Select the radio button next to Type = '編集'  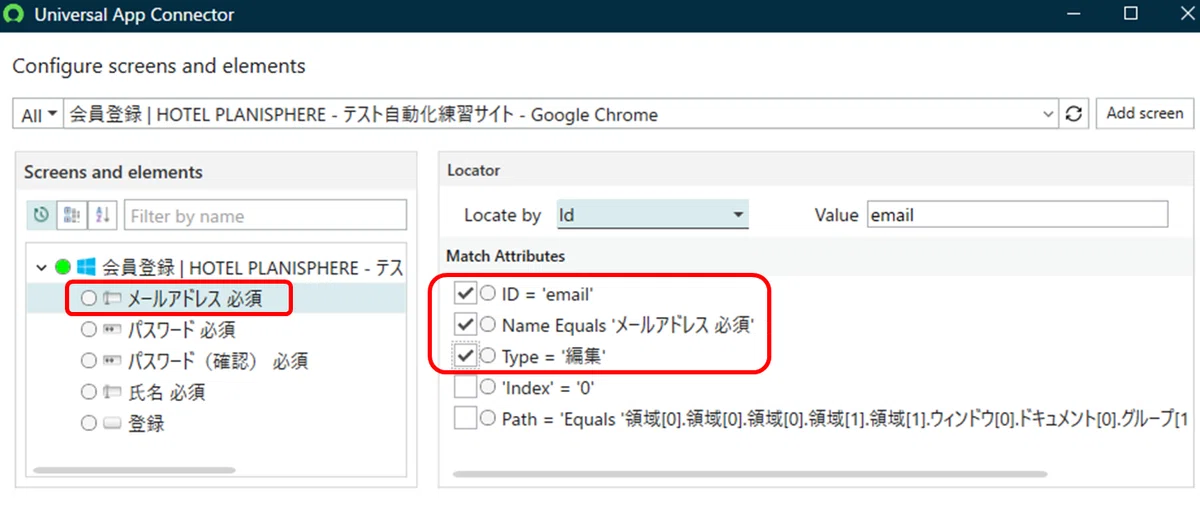click(x=488, y=356)
